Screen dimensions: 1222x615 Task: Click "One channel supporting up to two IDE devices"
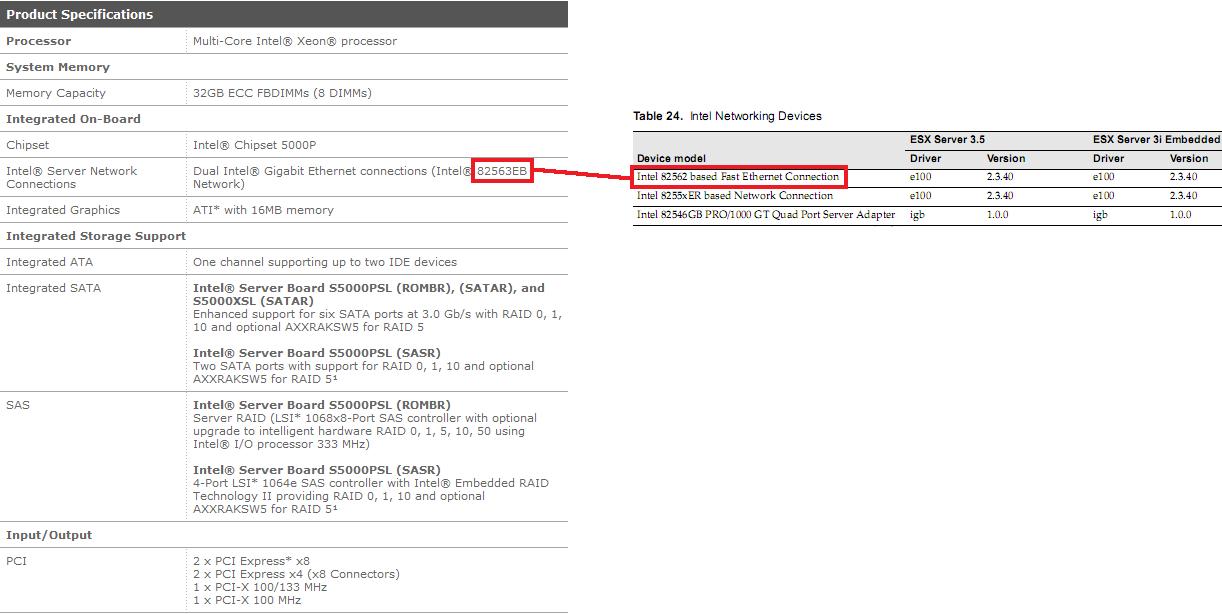[x=325, y=262]
